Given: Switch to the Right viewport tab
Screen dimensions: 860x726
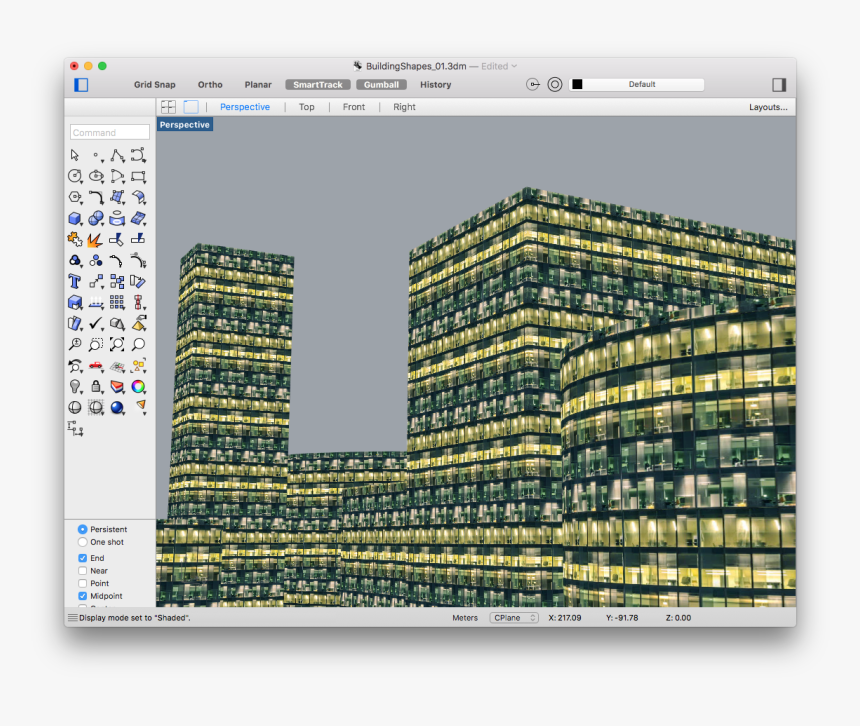Looking at the screenshot, I should tap(404, 107).
